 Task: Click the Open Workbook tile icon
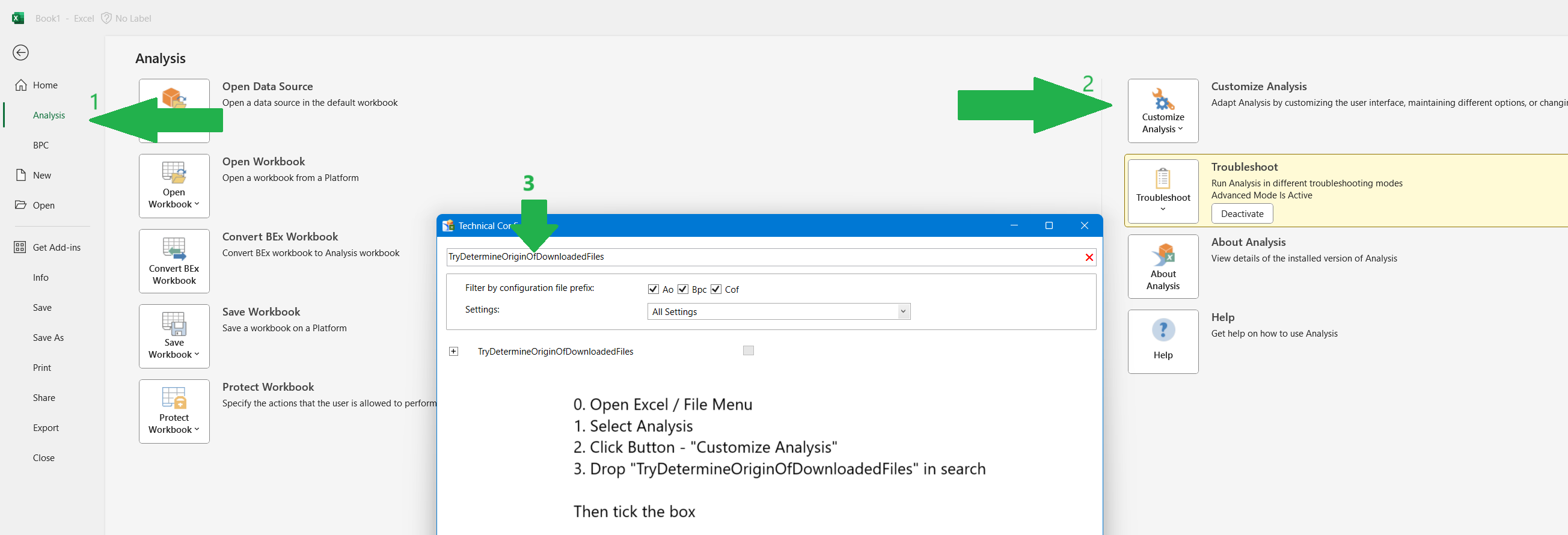174,173
